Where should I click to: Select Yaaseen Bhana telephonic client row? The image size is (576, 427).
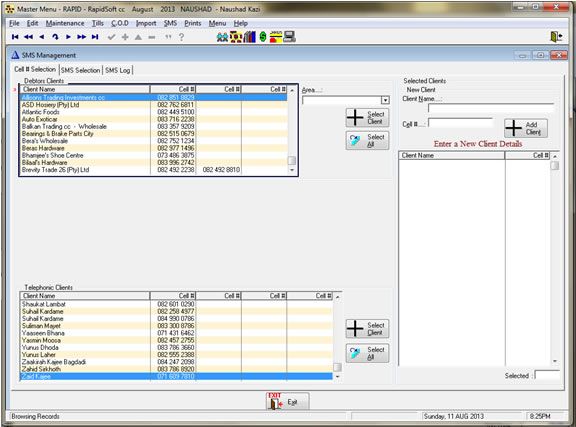pyautogui.click(x=176, y=333)
